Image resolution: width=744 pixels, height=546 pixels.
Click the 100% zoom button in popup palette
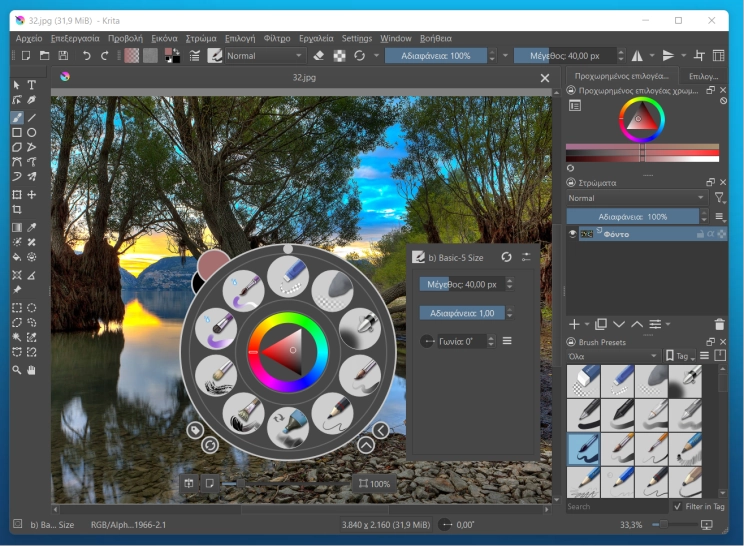374,483
